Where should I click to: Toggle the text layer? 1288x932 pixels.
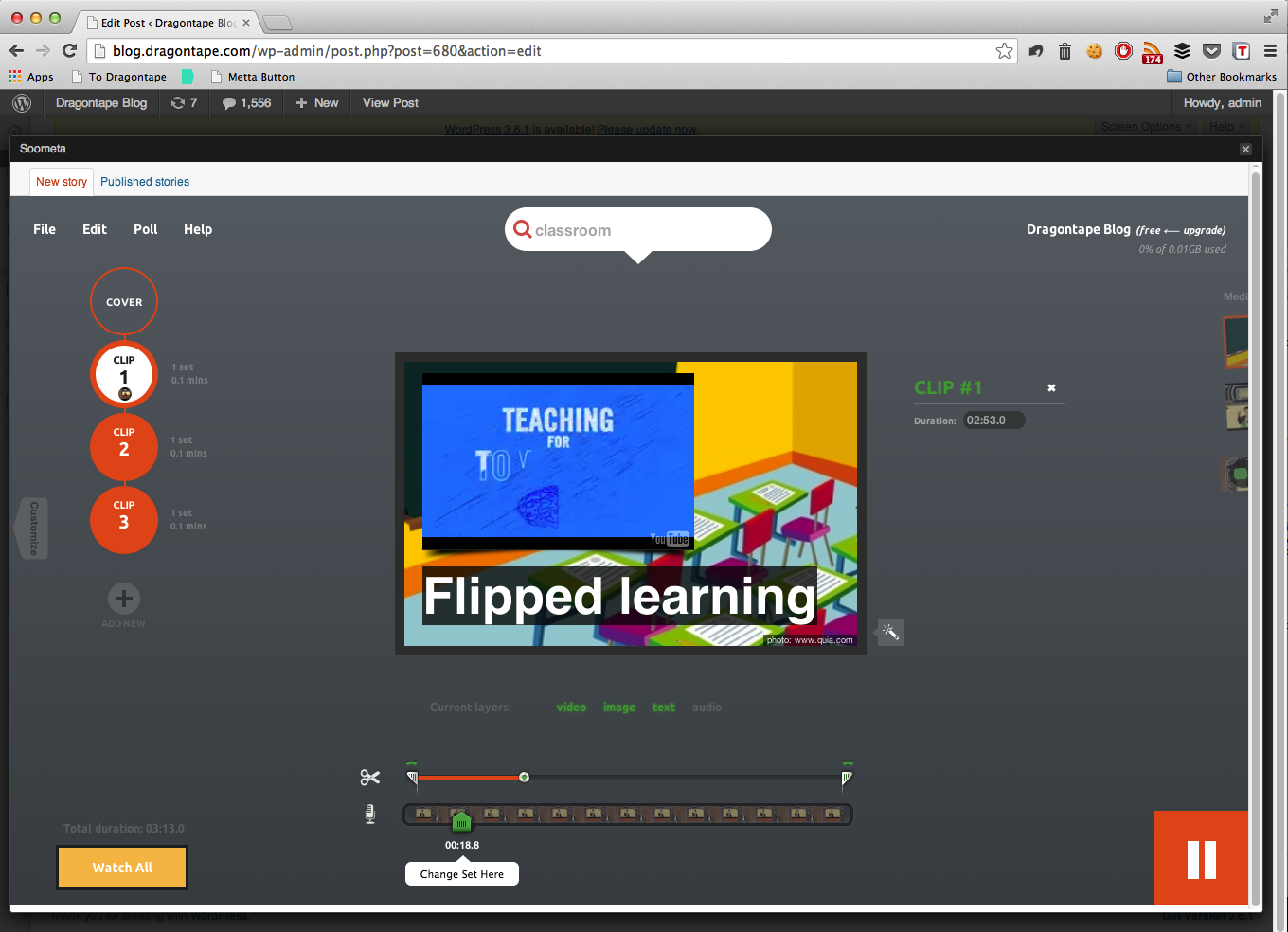click(x=664, y=708)
